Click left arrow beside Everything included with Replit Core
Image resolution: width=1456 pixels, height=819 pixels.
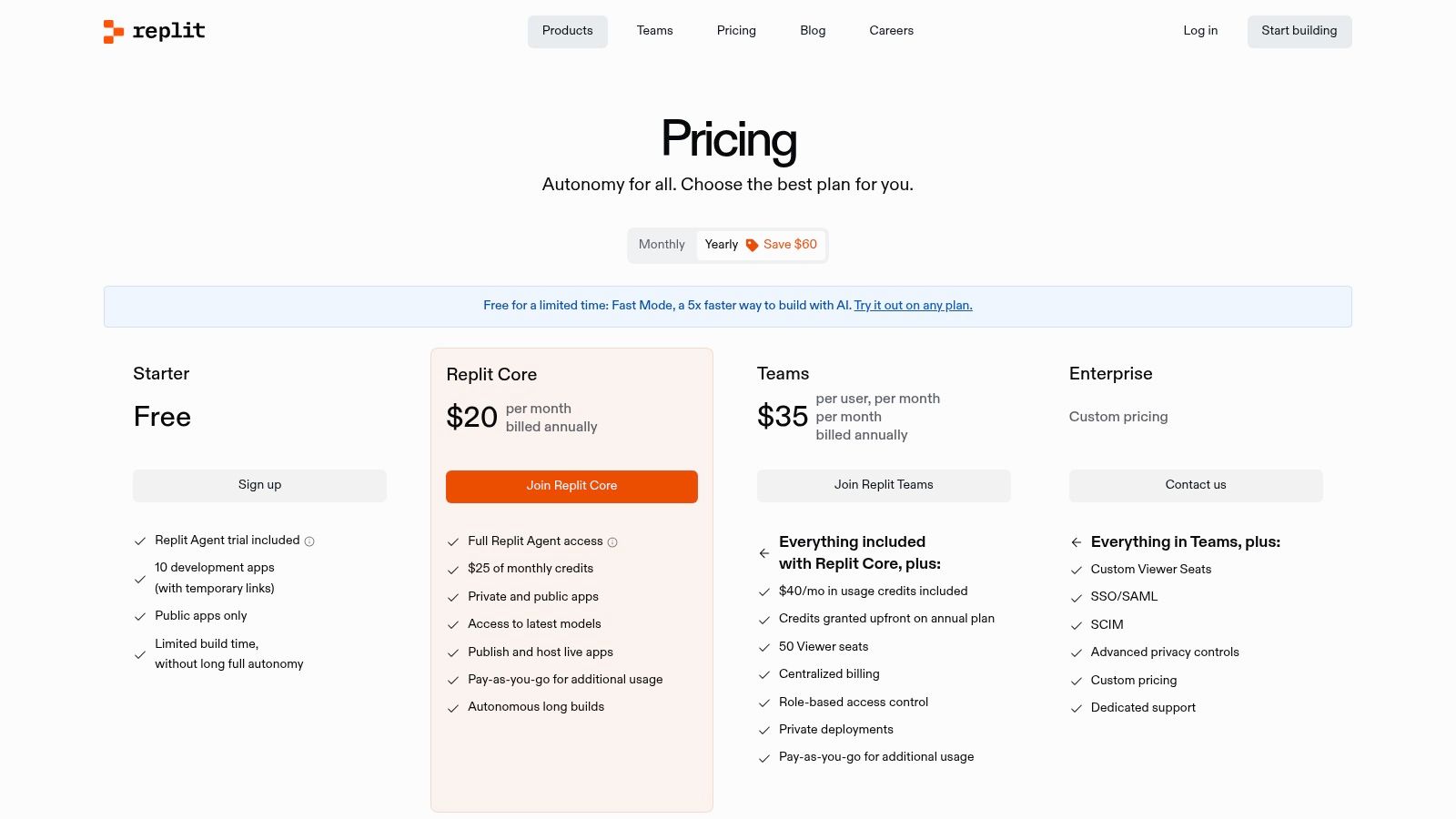[764, 553]
